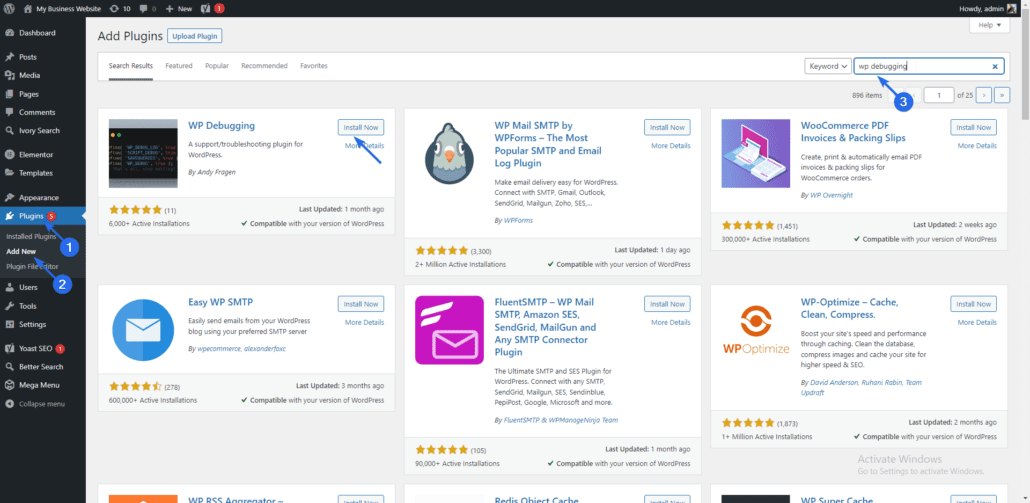Open Mega Menu in sidebar
The width and height of the screenshot is (1030, 503).
click(x=39, y=385)
